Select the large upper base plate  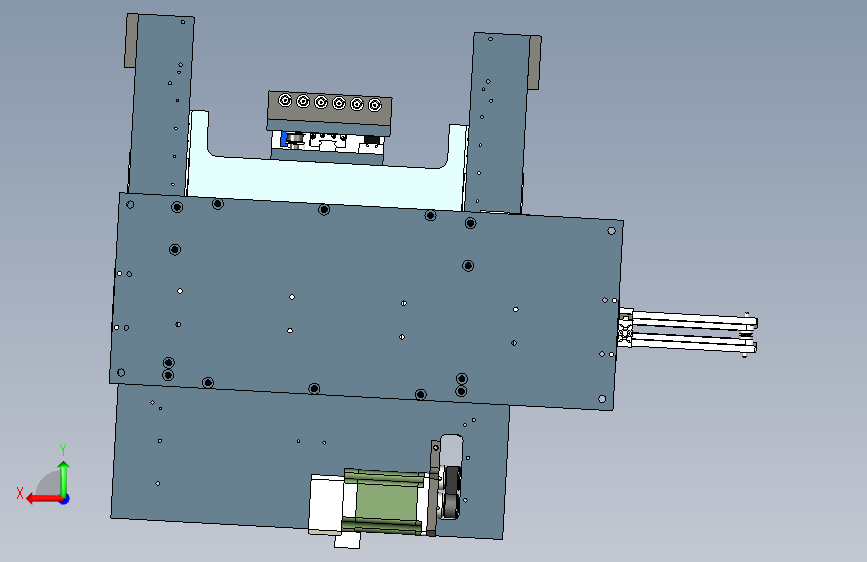pyautogui.click(x=366, y=301)
